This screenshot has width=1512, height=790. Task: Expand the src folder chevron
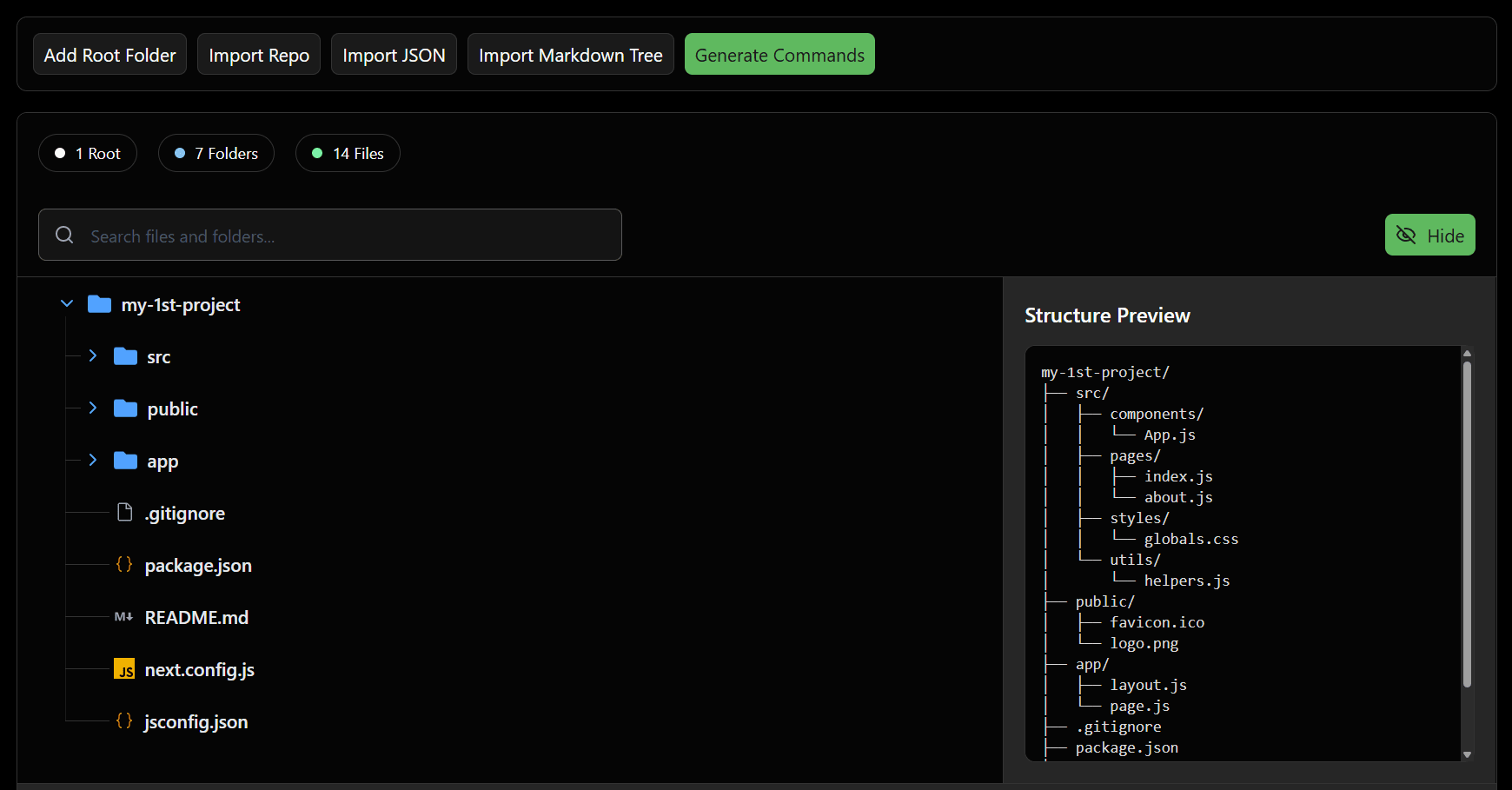pyautogui.click(x=93, y=356)
